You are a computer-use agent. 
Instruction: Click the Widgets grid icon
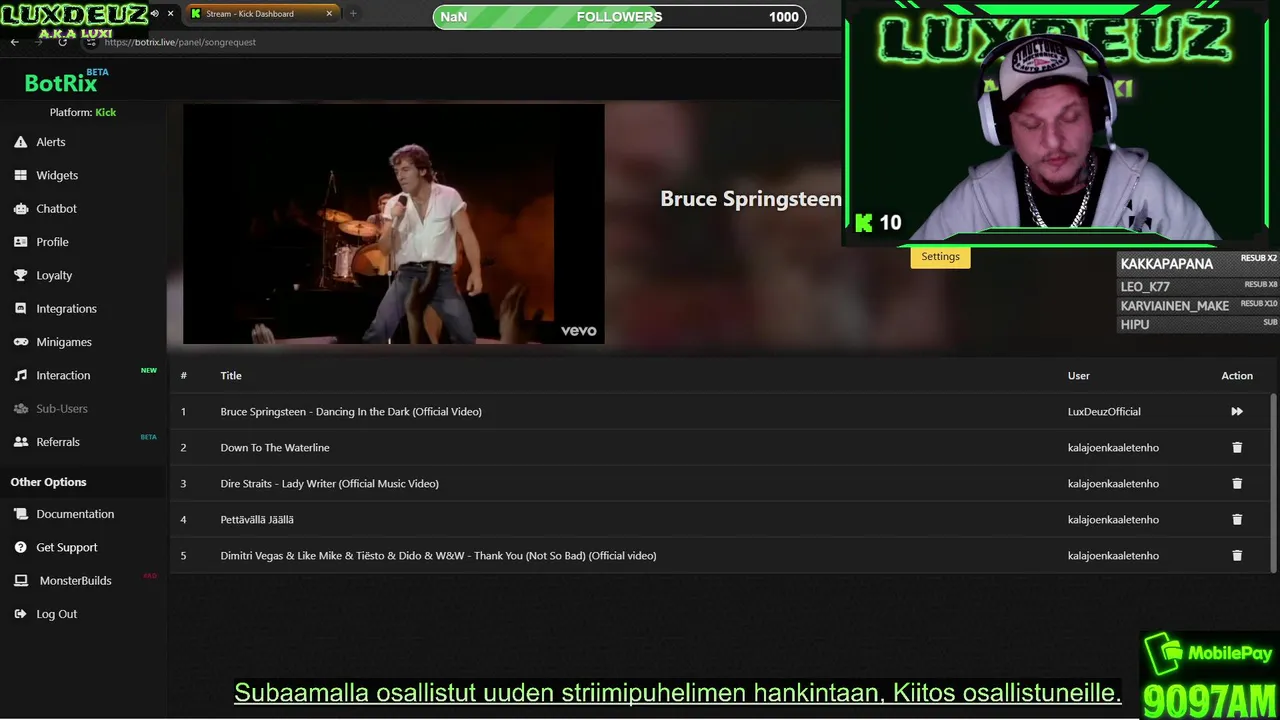coord(20,175)
